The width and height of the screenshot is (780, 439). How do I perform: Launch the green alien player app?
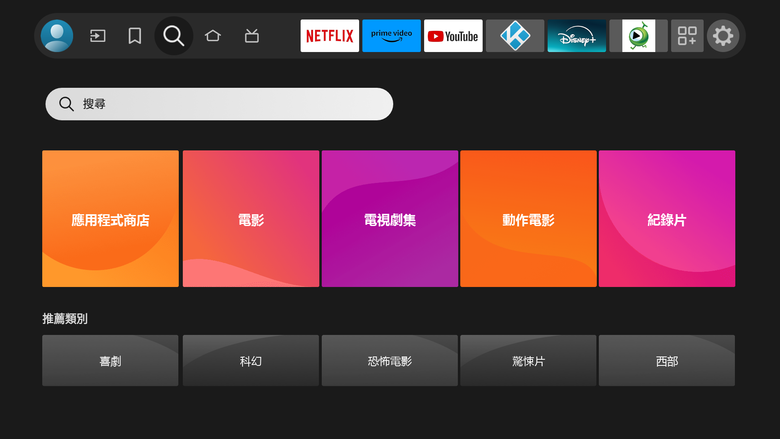[638, 36]
